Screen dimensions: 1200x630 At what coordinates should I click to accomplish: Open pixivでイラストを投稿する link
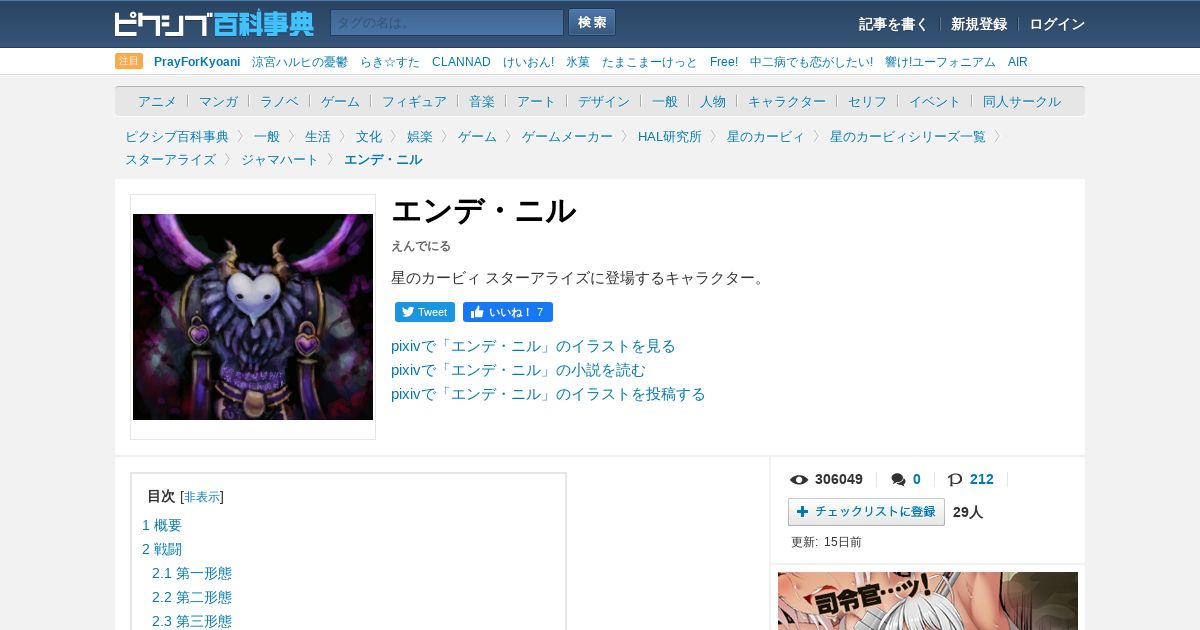[x=548, y=394]
